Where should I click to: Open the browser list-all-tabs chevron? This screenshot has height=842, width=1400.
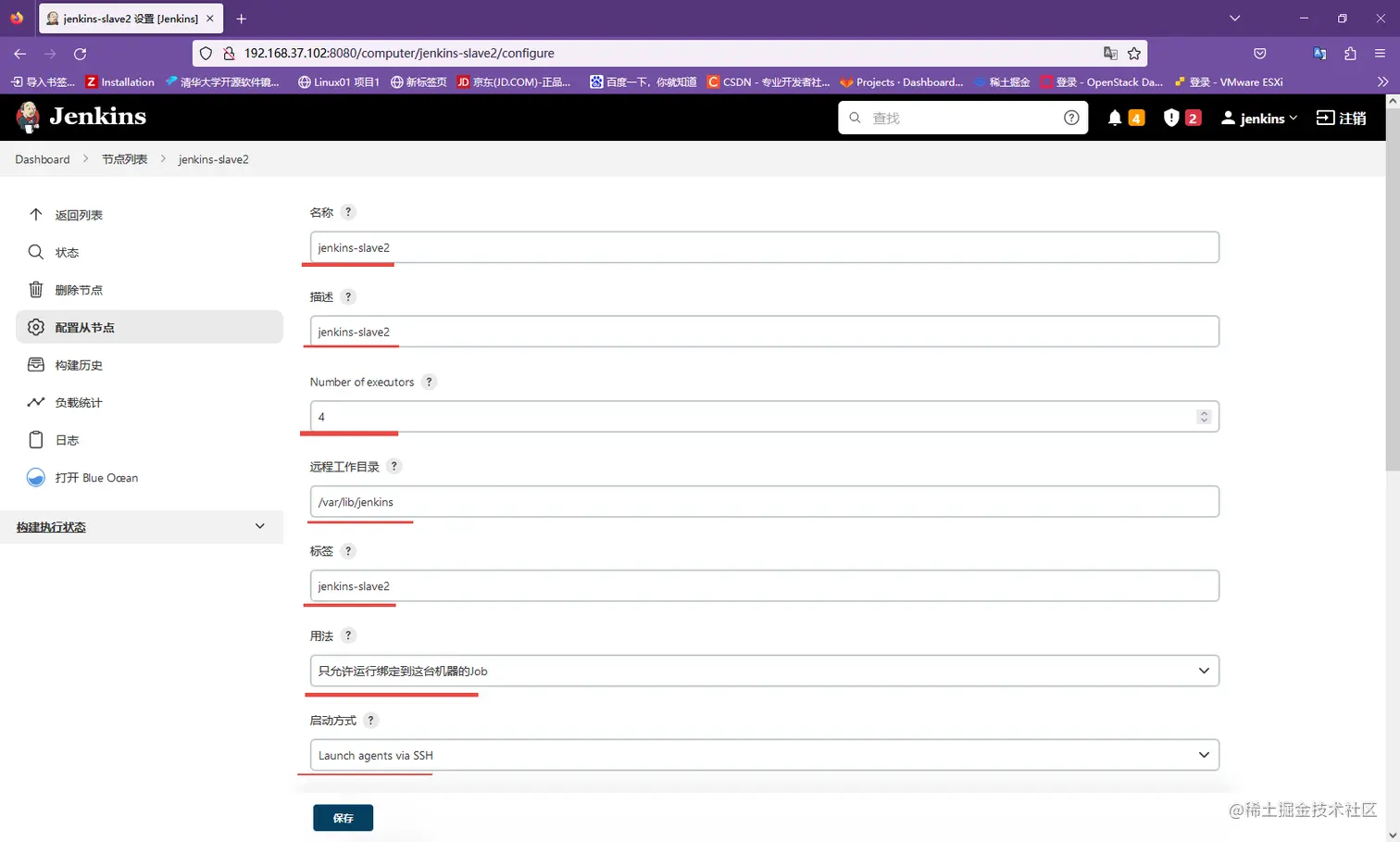pyautogui.click(x=1234, y=19)
